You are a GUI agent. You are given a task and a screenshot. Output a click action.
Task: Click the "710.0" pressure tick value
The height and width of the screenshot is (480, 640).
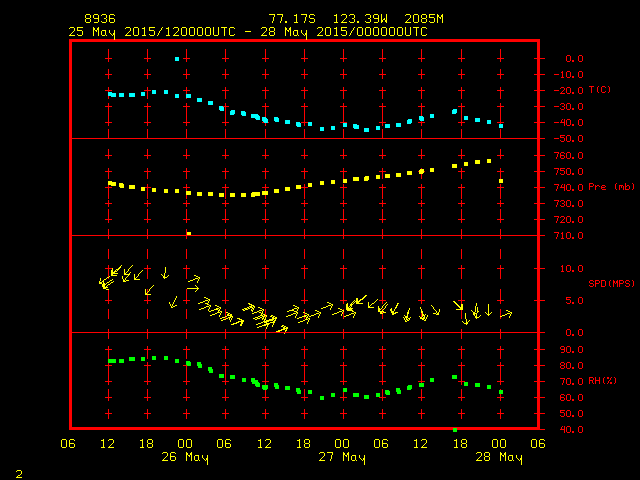569,236
